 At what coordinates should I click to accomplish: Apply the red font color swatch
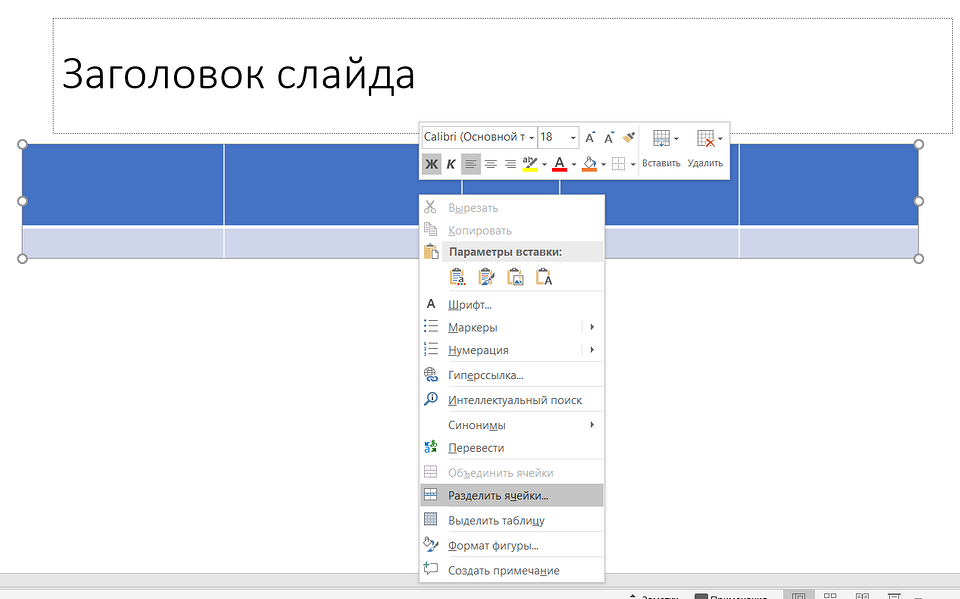click(560, 164)
